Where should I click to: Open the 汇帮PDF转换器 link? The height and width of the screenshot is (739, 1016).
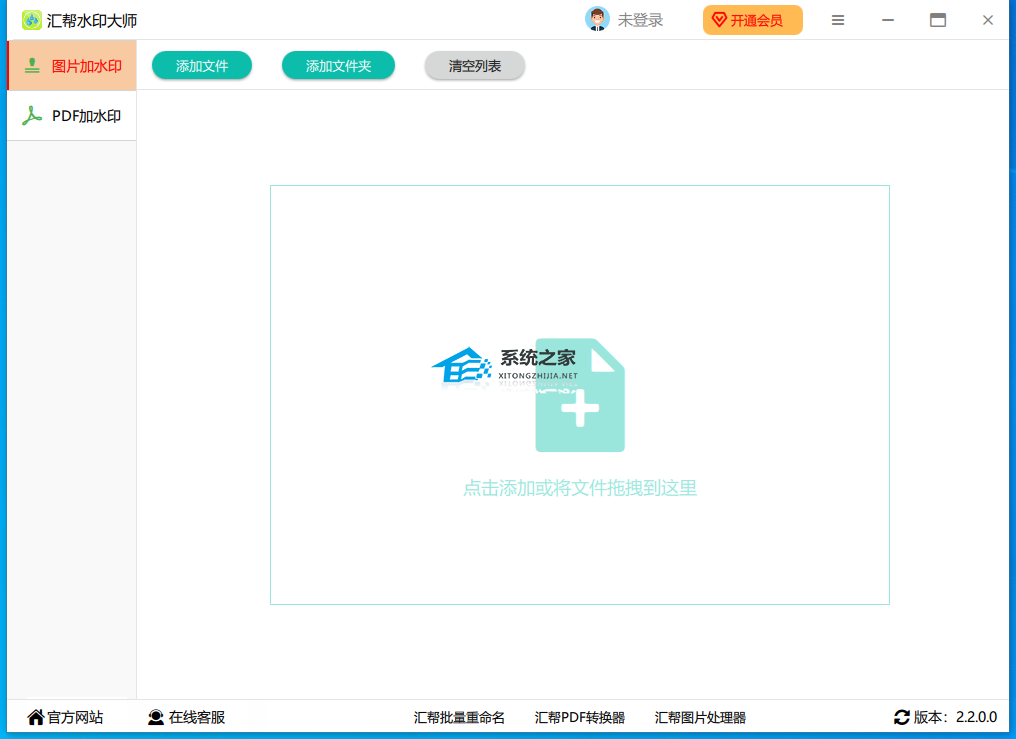tap(580, 717)
